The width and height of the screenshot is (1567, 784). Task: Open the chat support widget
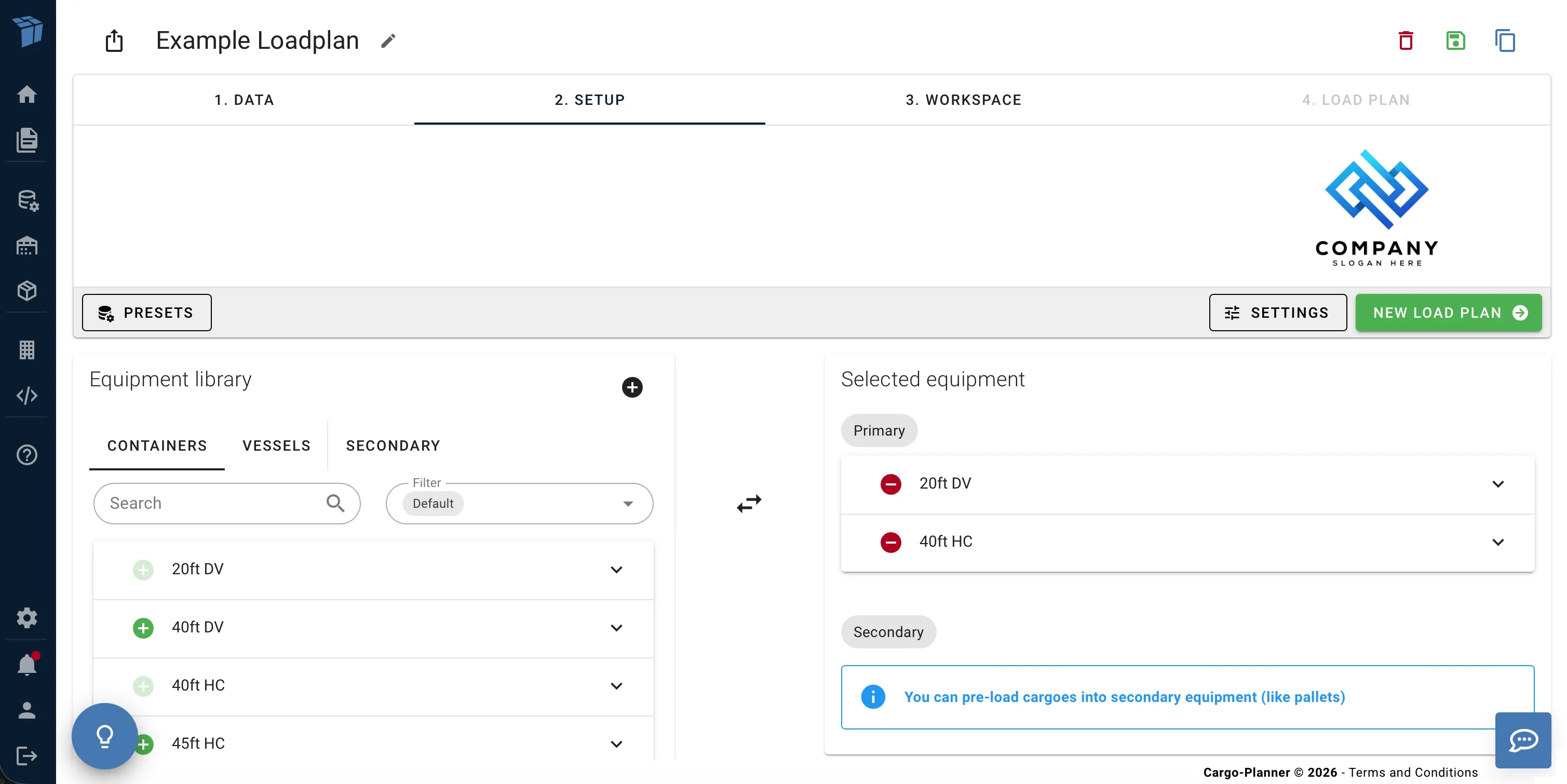pyautogui.click(x=1523, y=740)
